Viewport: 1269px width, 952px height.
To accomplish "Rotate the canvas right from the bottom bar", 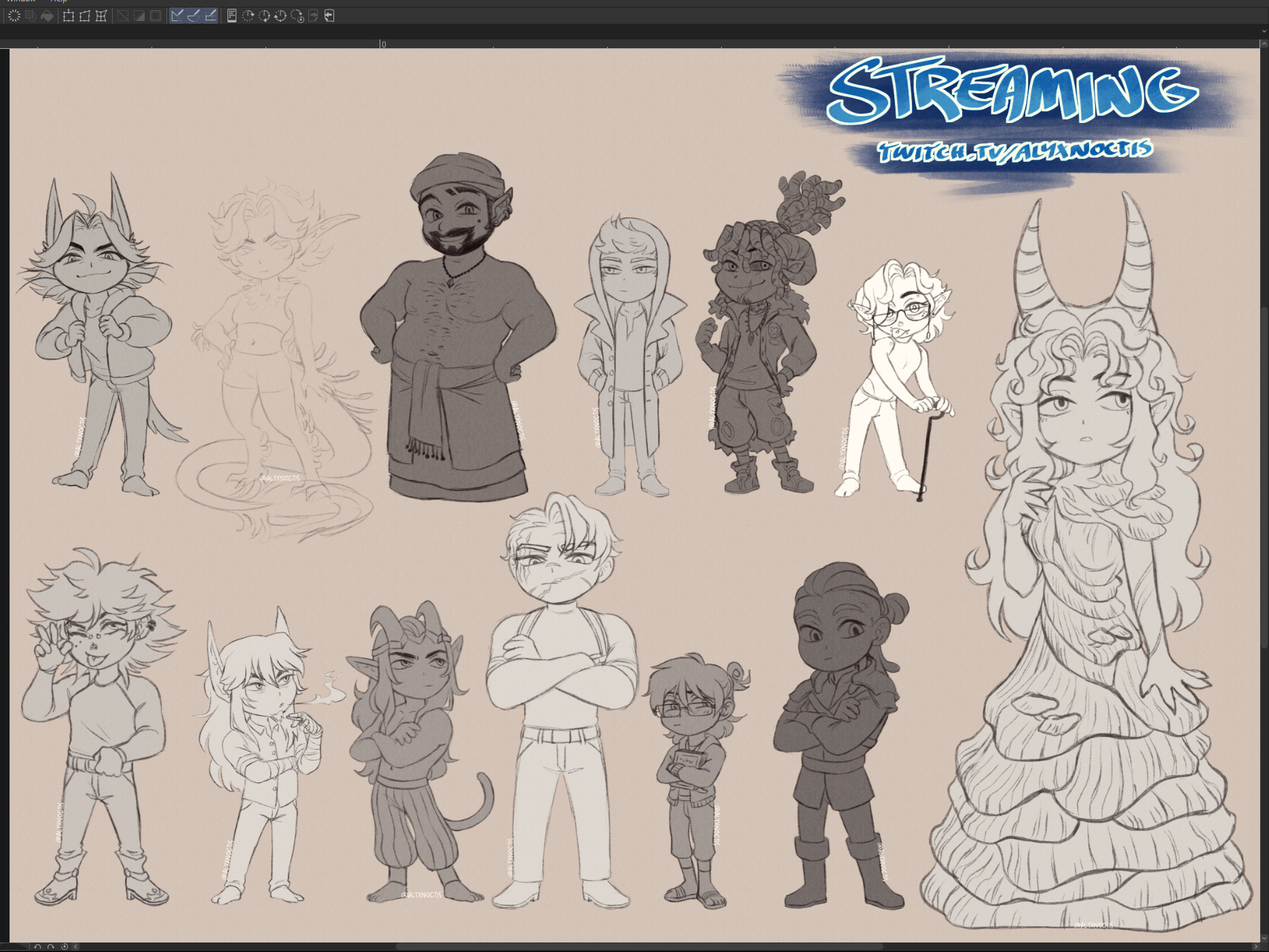I will [51, 947].
